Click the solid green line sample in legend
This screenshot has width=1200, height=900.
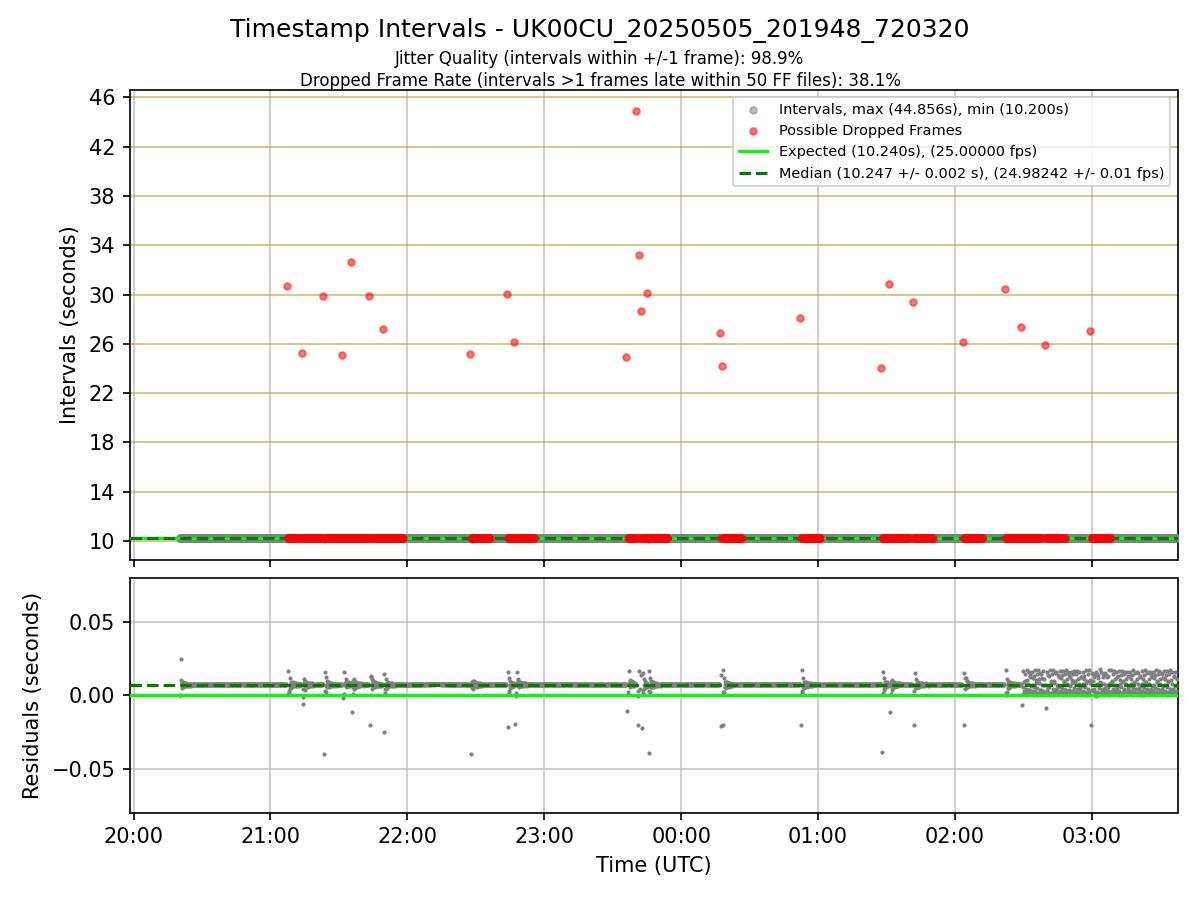(x=754, y=152)
